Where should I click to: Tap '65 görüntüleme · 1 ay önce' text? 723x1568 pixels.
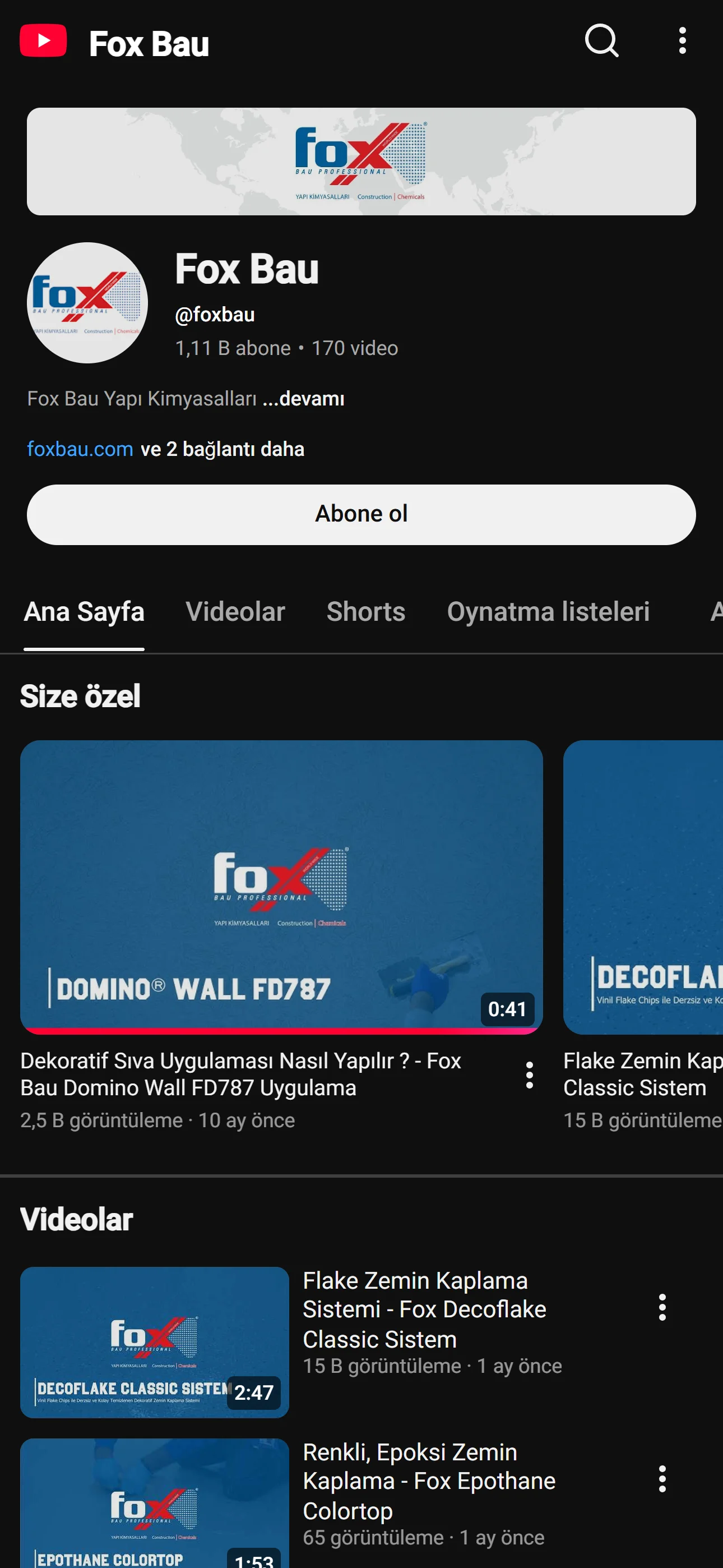pos(424,1538)
